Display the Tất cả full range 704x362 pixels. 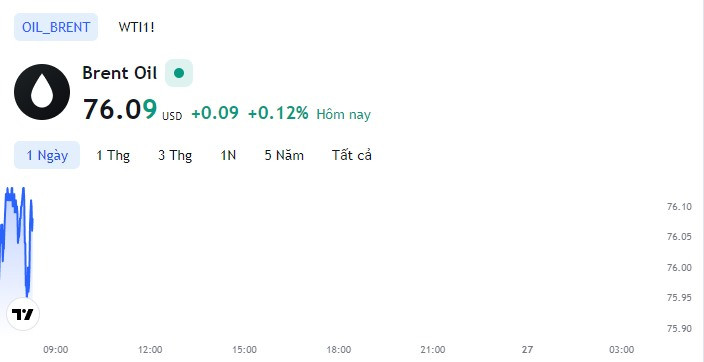click(x=352, y=155)
